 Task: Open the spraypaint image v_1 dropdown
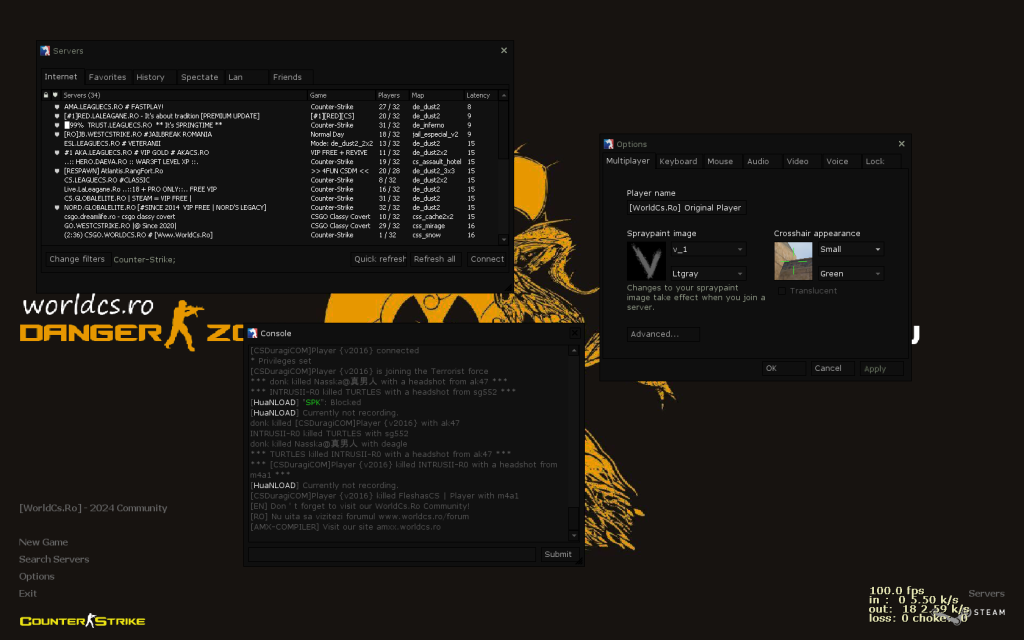[709, 249]
